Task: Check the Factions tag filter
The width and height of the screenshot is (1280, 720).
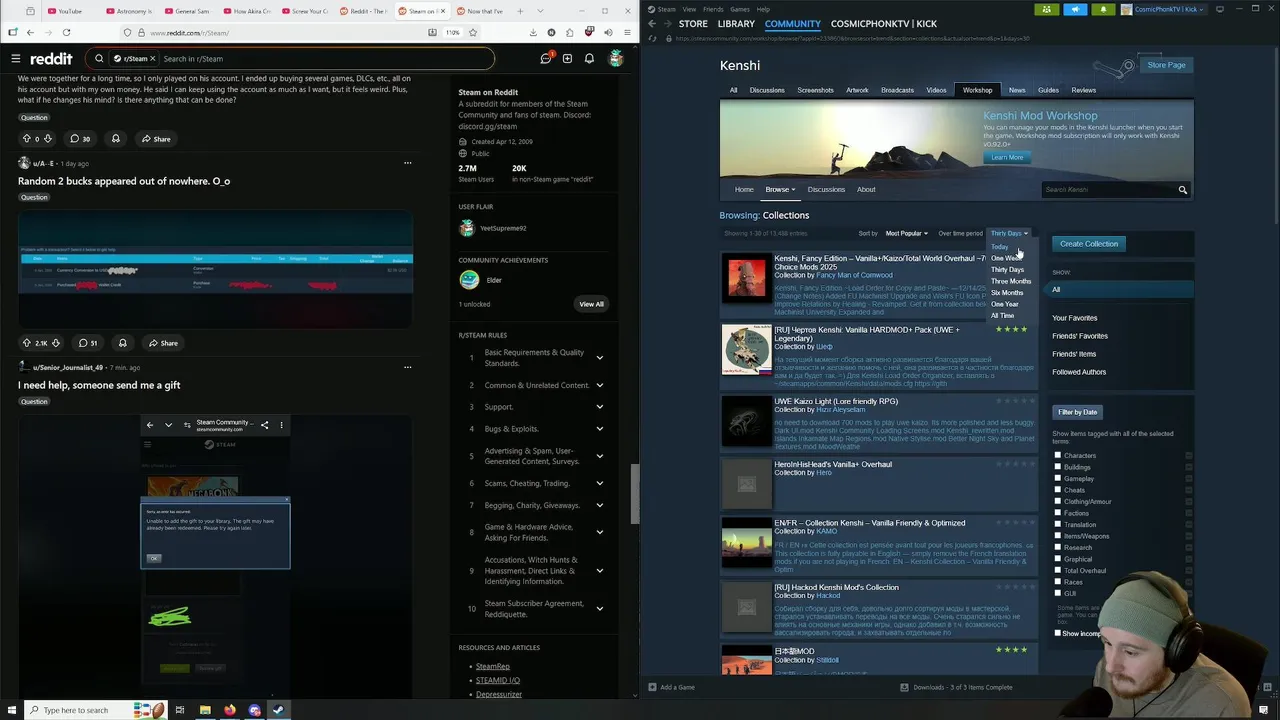Action: pos(1057,513)
